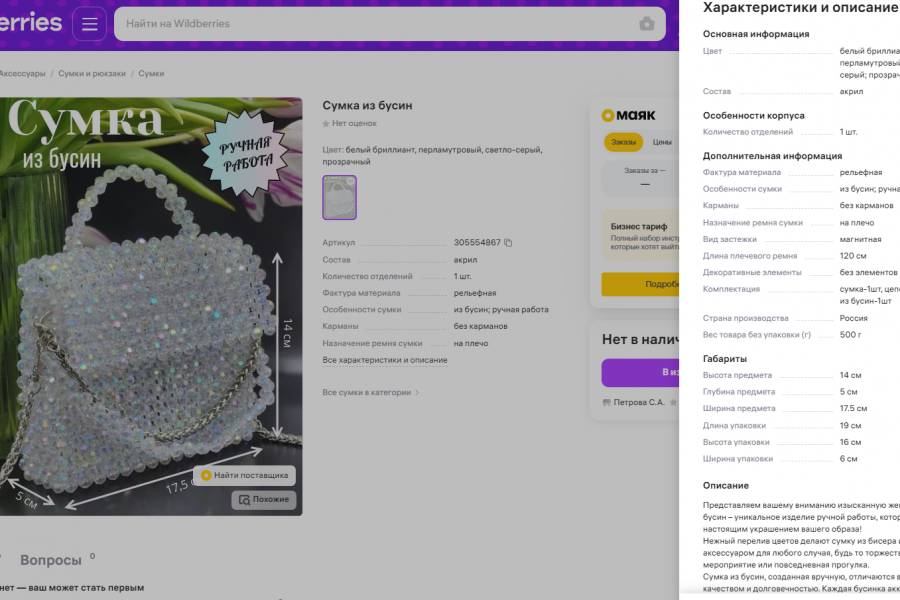Open the Сумки и рюкзаки breadcrumb

pyautogui.click(x=92, y=73)
